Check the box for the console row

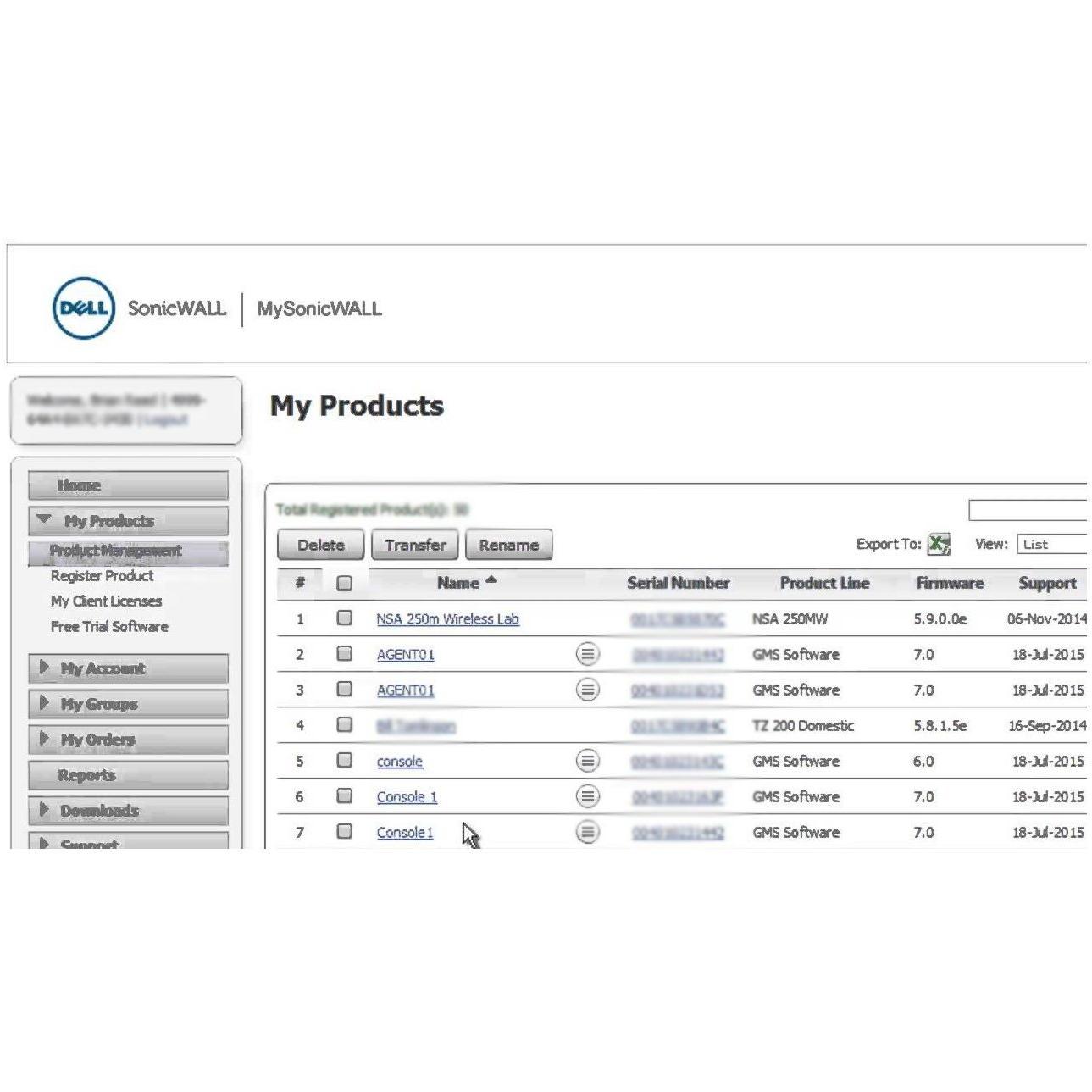(344, 760)
